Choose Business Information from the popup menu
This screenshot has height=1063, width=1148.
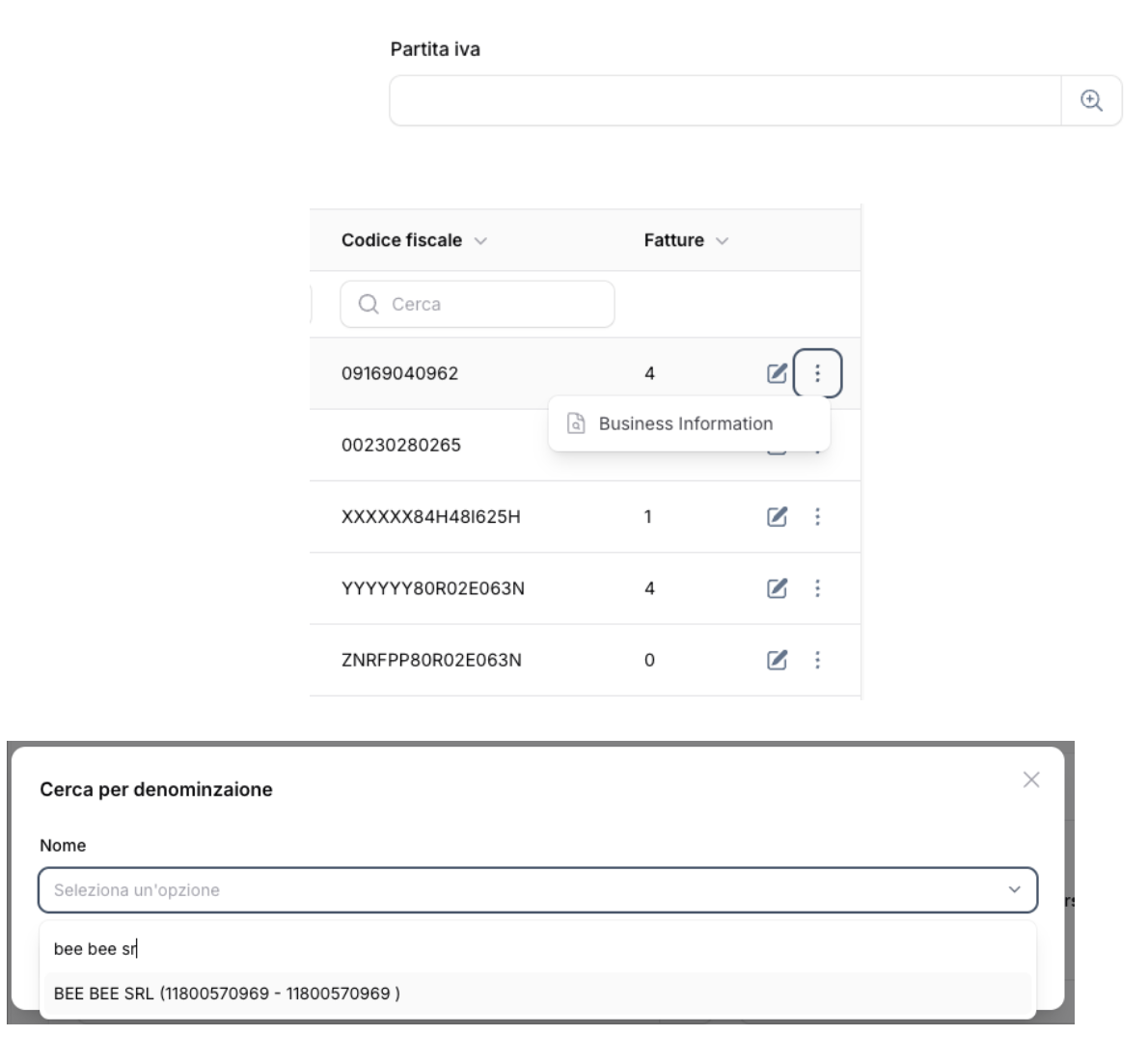(x=685, y=423)
